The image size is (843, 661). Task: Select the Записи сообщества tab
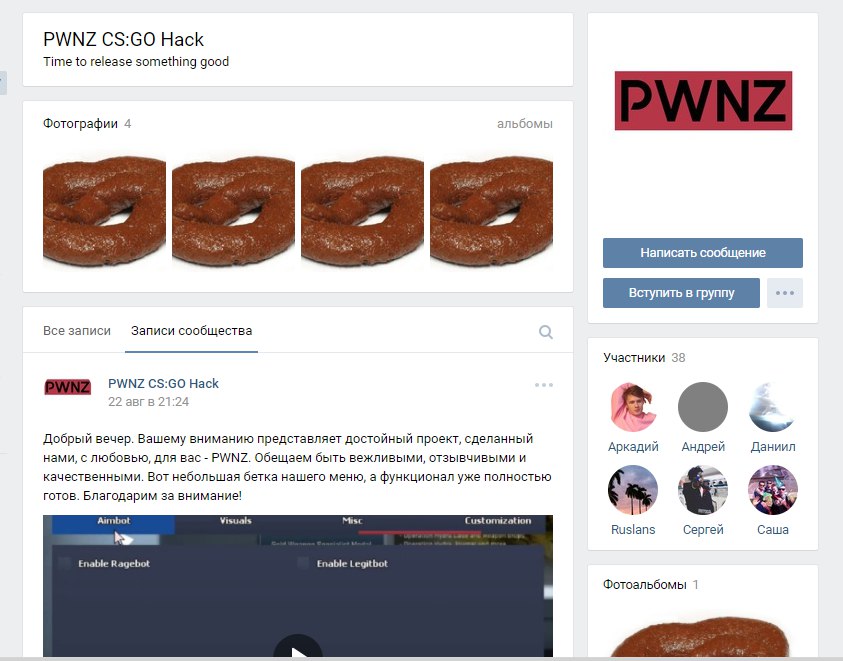(191, 331)
